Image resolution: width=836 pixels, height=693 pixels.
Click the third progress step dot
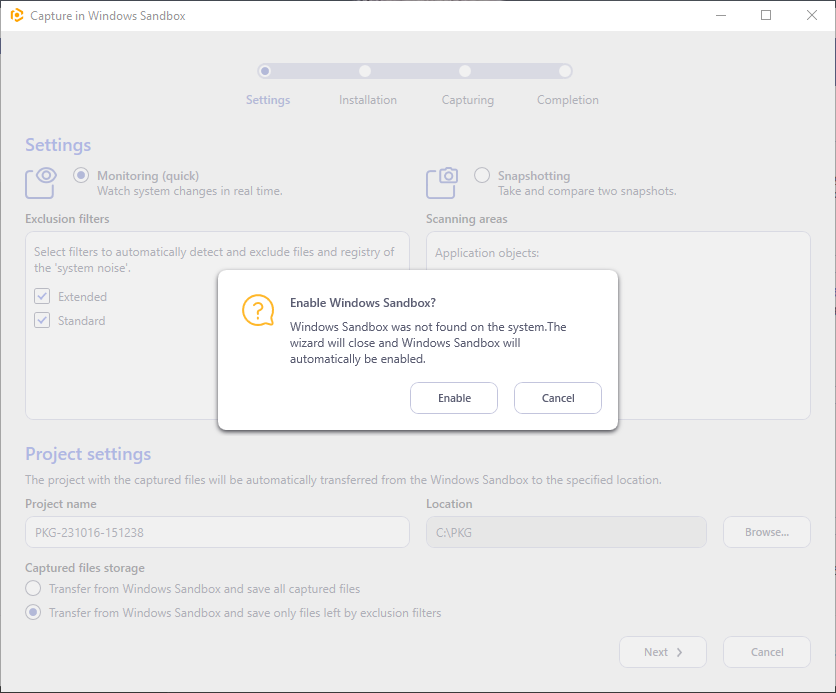pos(465,71)
